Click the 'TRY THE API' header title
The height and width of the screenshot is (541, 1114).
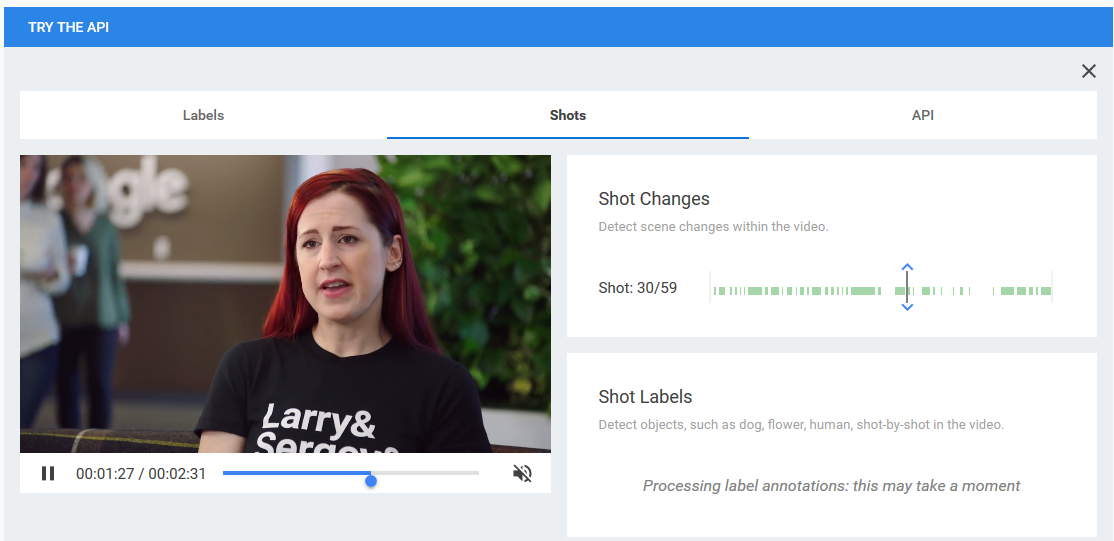coord(68,28)
